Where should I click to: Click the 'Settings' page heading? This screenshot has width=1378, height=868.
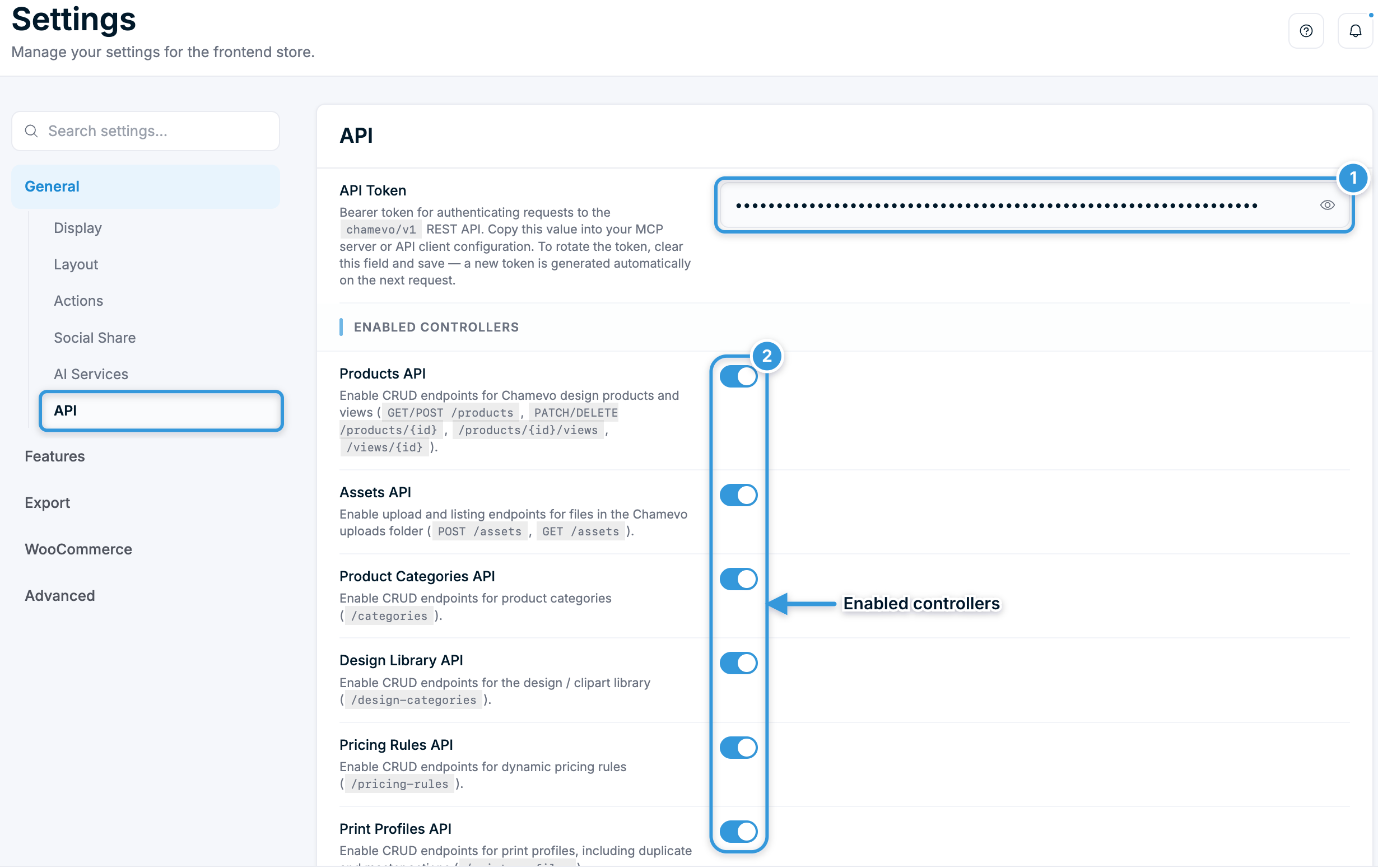[x=74, y=19]
